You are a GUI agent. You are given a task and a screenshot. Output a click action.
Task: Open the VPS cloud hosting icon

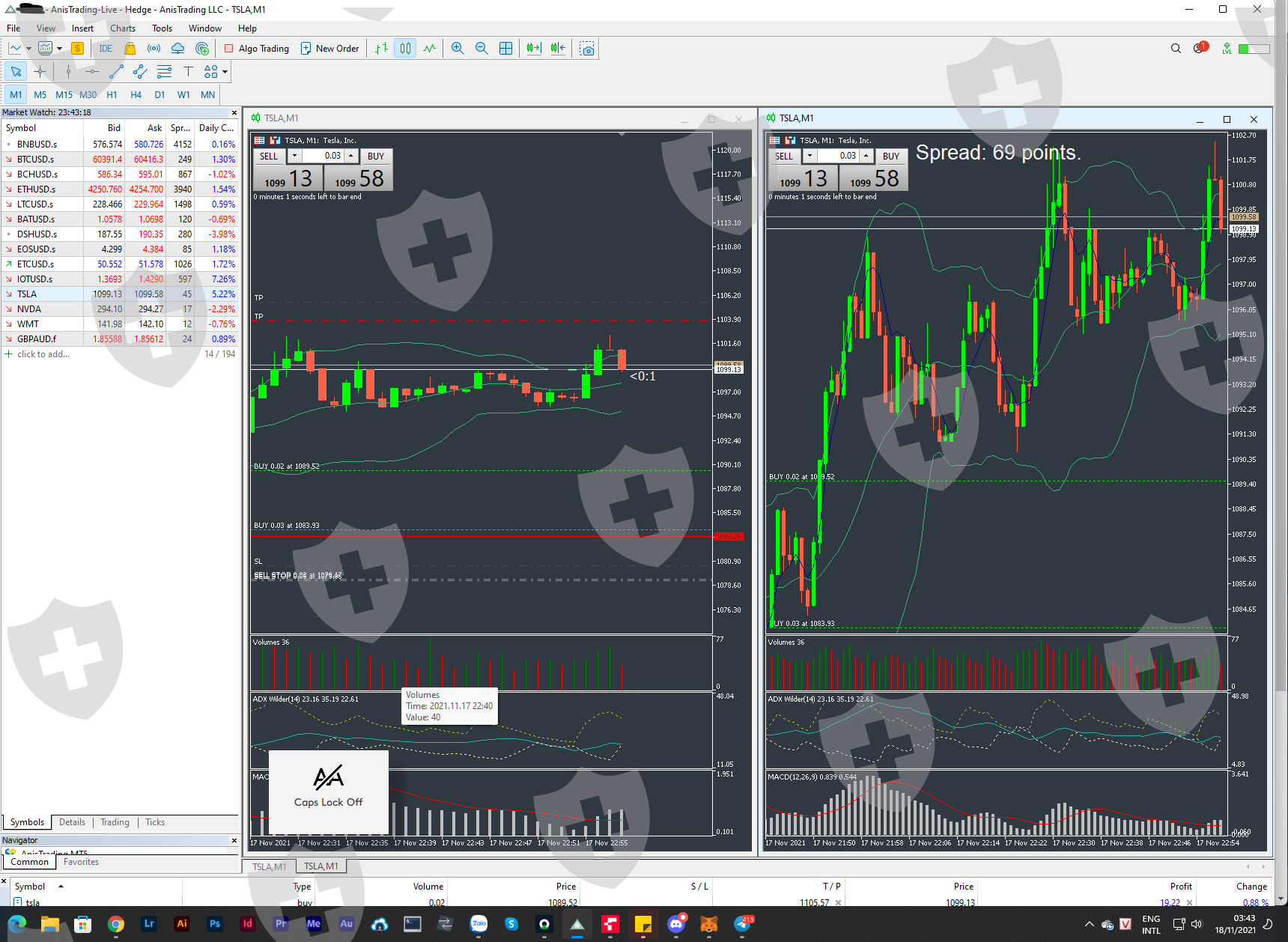pyautogui.click(x=177, y=49)
